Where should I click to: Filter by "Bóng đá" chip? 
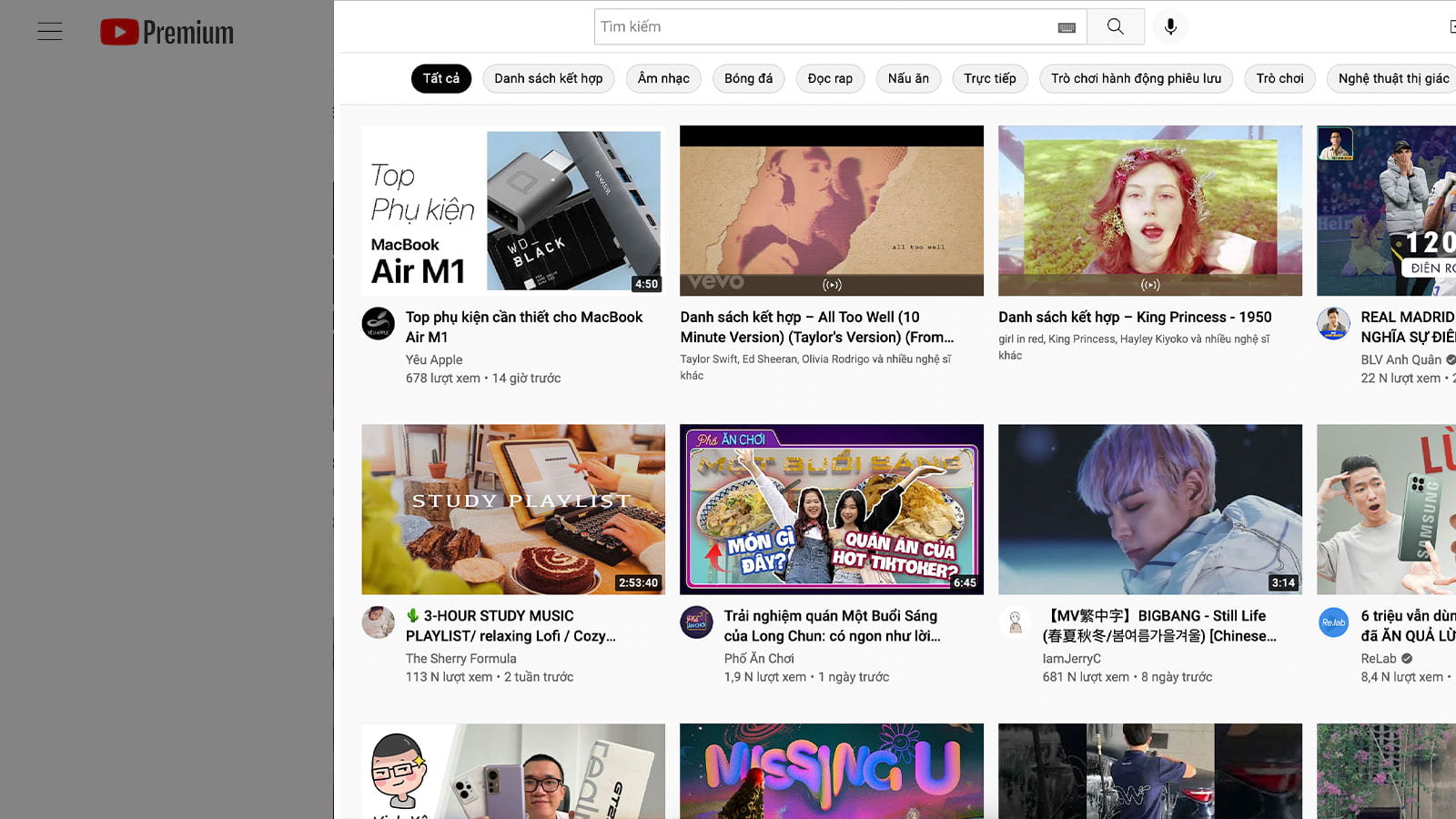748,78
